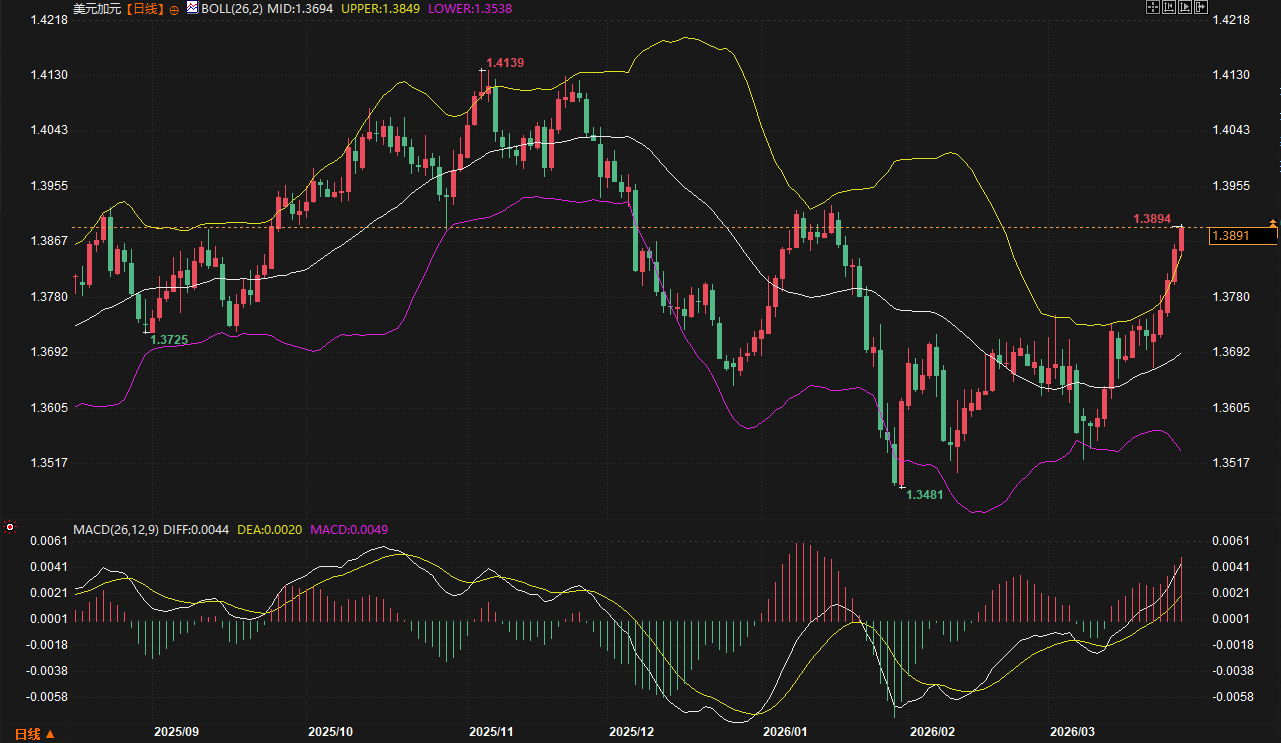Click the 【日线】 period label in title
The height and width of the screenshot is (743, 1281).
coord(143,8)
